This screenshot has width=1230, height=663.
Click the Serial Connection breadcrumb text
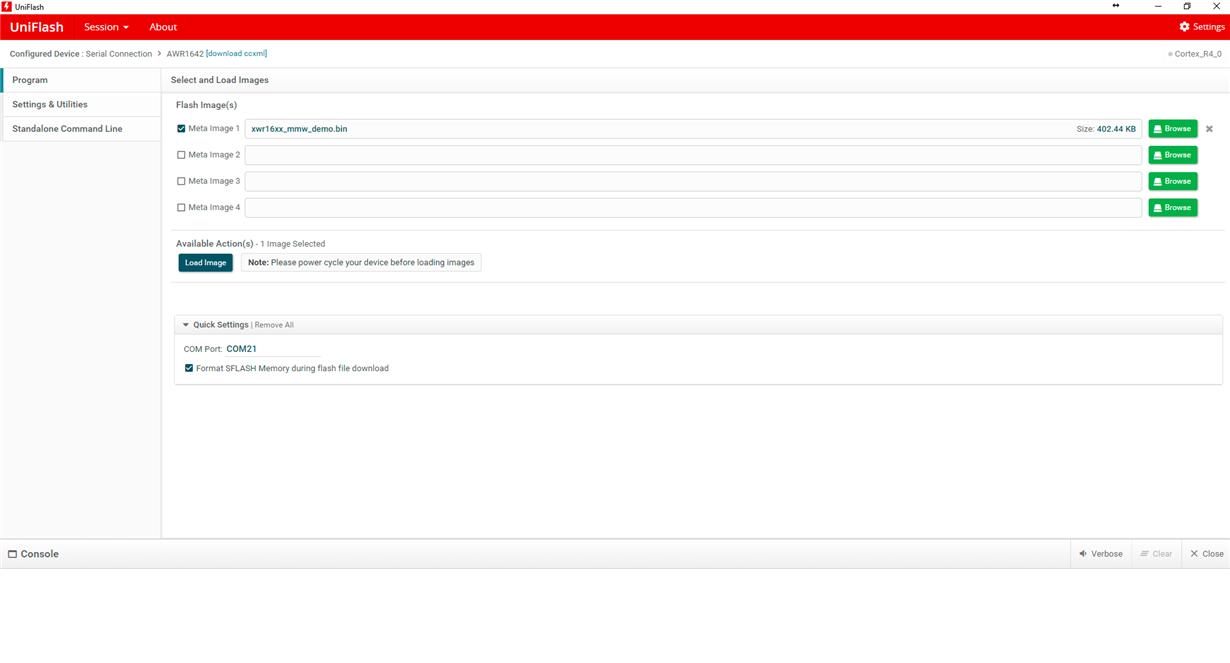[119, 54]
